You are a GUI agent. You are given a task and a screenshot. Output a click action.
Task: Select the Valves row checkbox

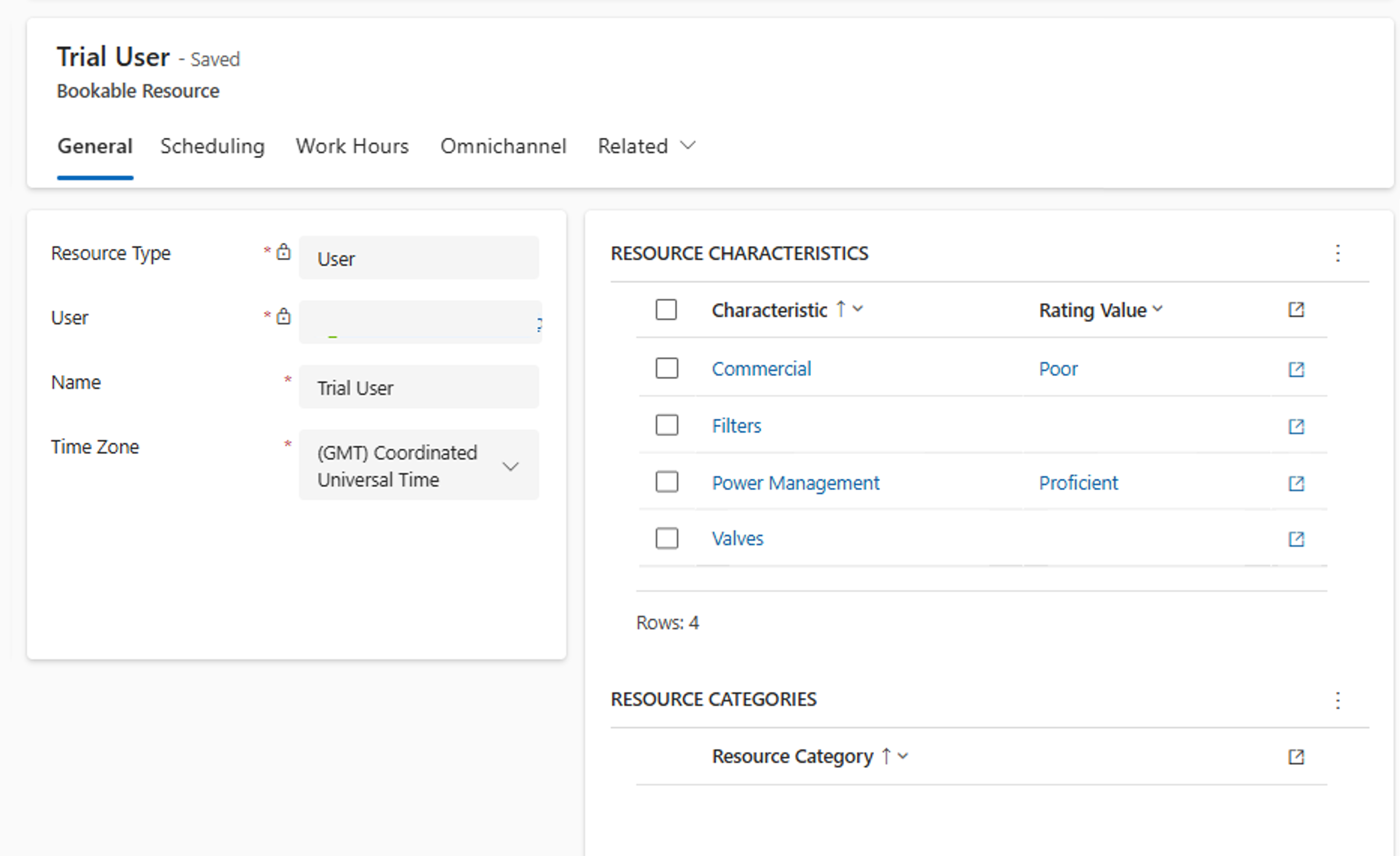click(667, 538)
